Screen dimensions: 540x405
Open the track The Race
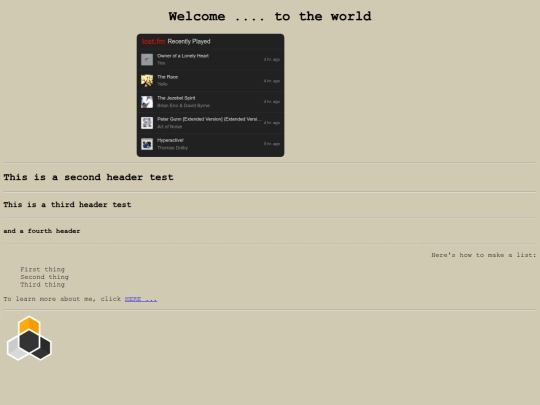click(x=167, y=77)
